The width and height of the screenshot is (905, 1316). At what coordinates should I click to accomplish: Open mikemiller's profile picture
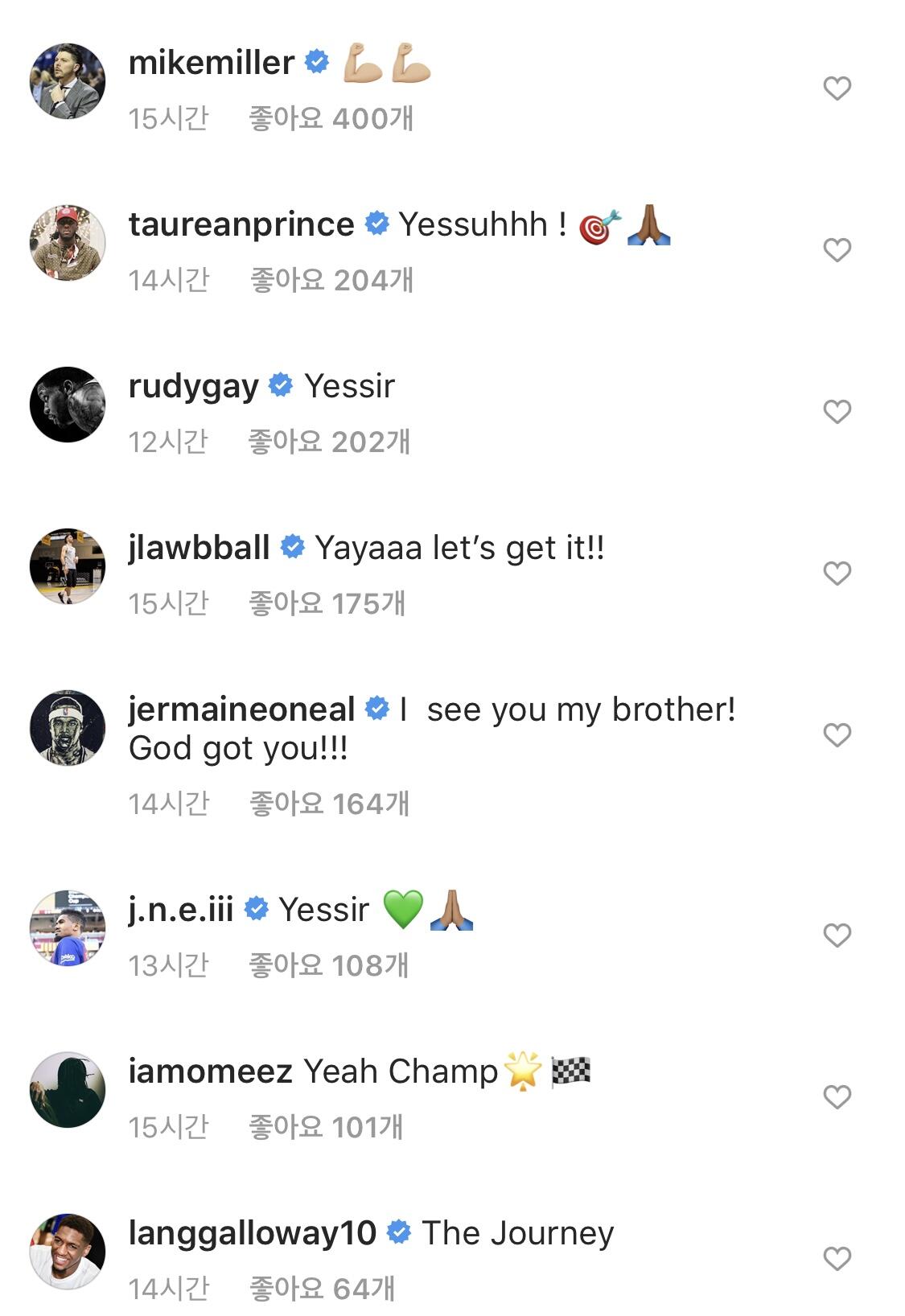coord(68,81)
